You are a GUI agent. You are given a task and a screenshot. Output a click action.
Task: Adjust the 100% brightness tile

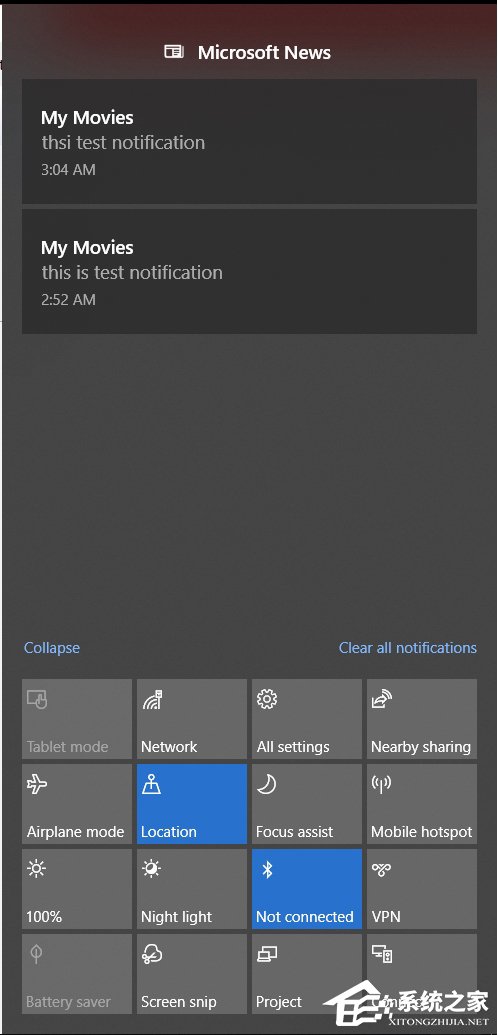tap(77, 888)
